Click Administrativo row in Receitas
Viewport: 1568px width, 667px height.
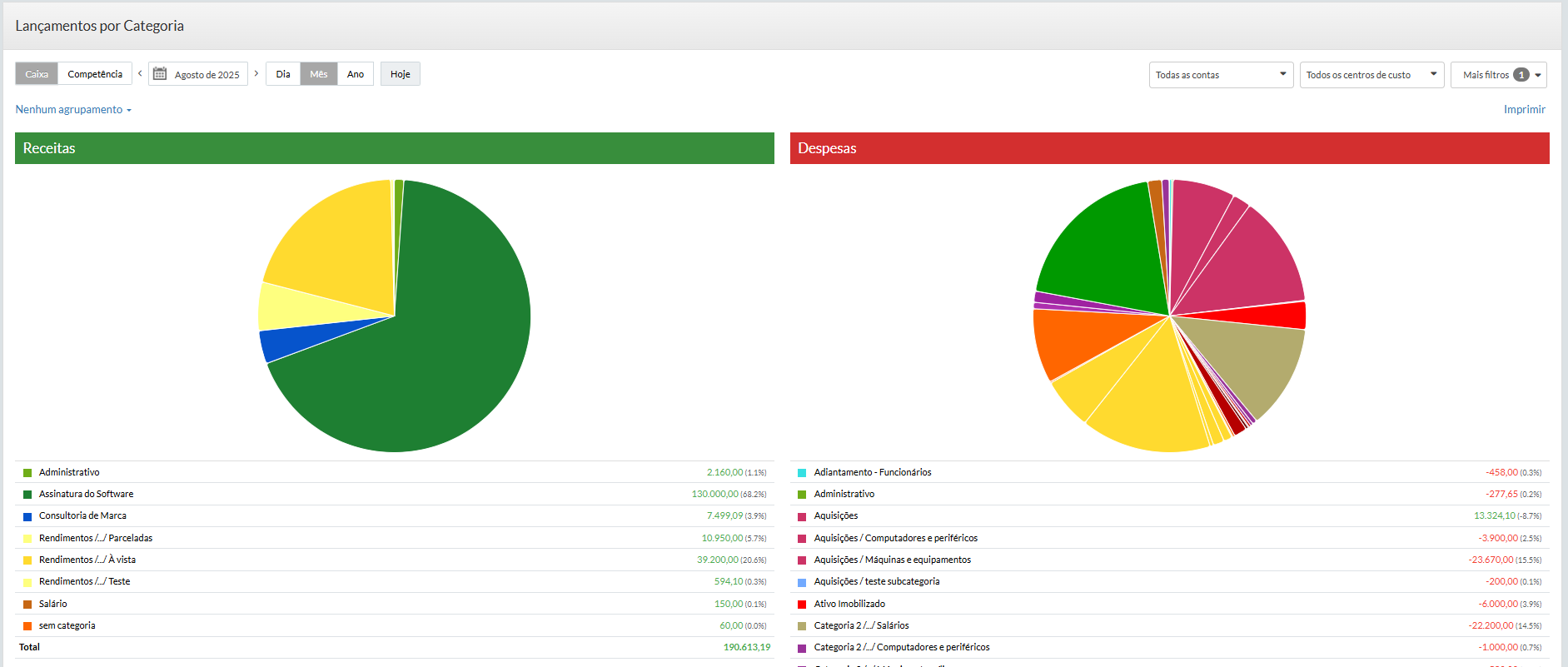(x=395, y=472)
